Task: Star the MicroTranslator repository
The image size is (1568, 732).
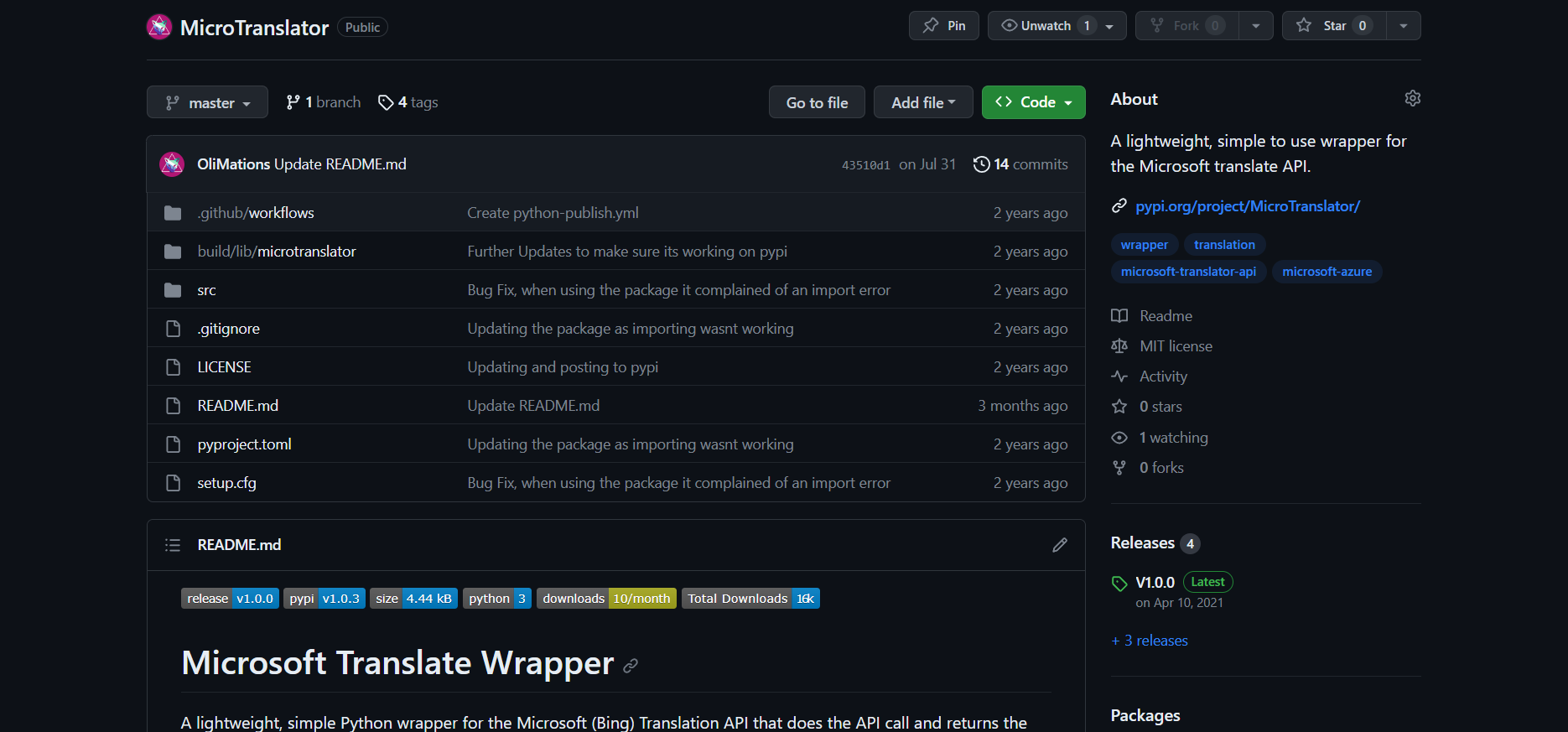Action: (x=1334, y=26)
